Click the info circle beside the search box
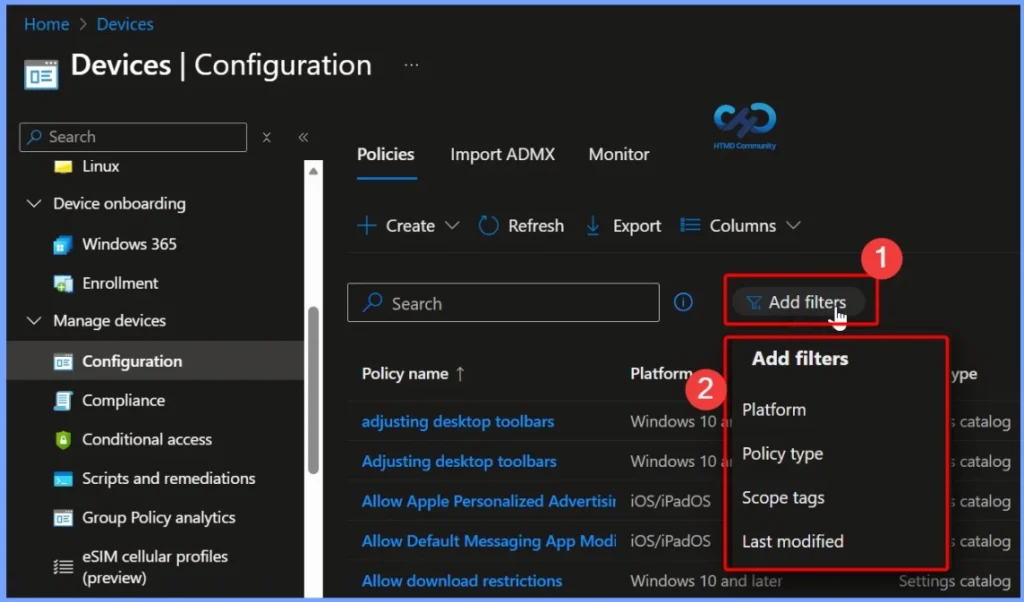 (683, 302)
